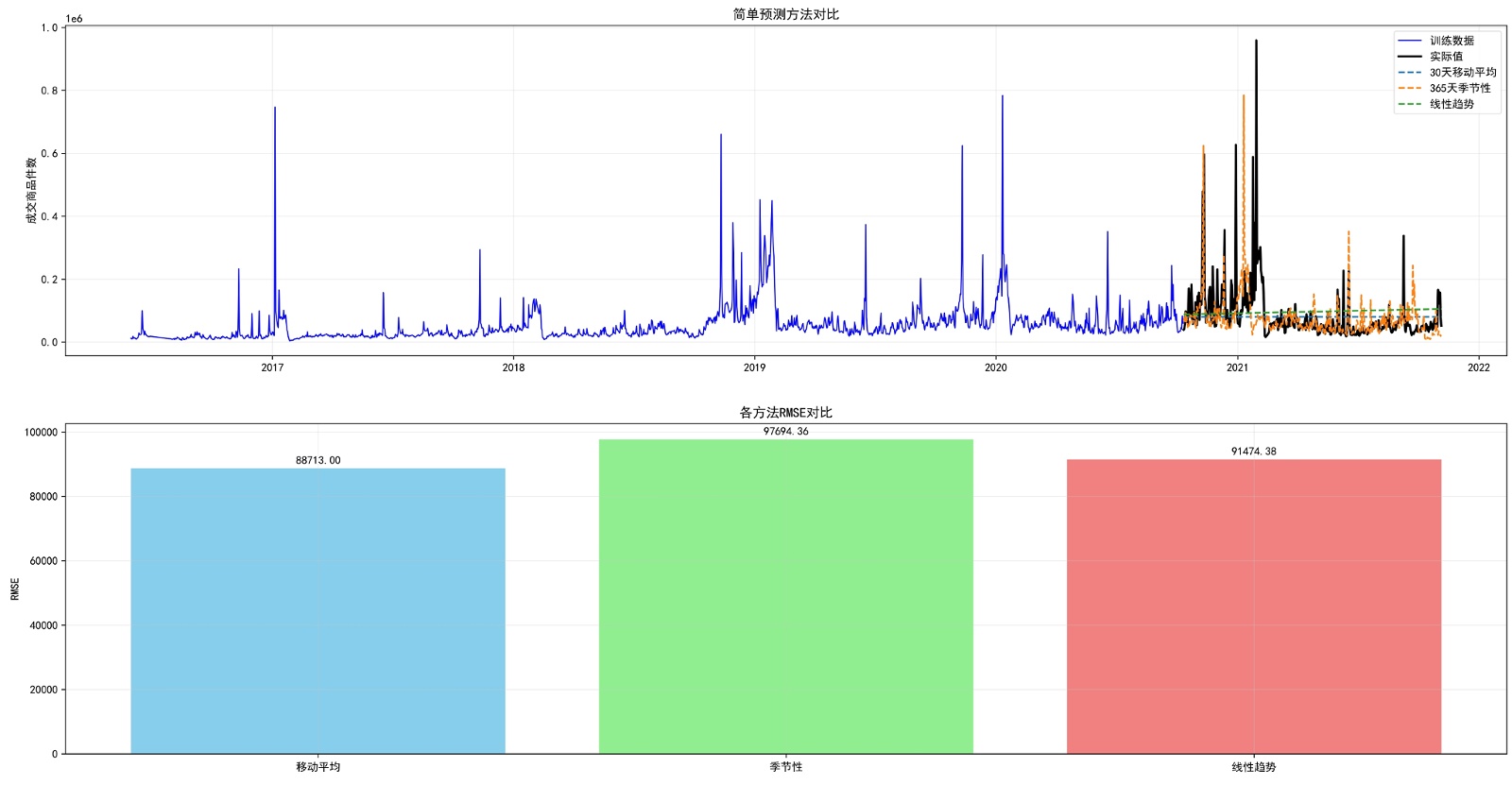Viewport: 1512px width, 785px height.
Task: Click the 成交商品件数 y-axis label
Action: [31, 191]
